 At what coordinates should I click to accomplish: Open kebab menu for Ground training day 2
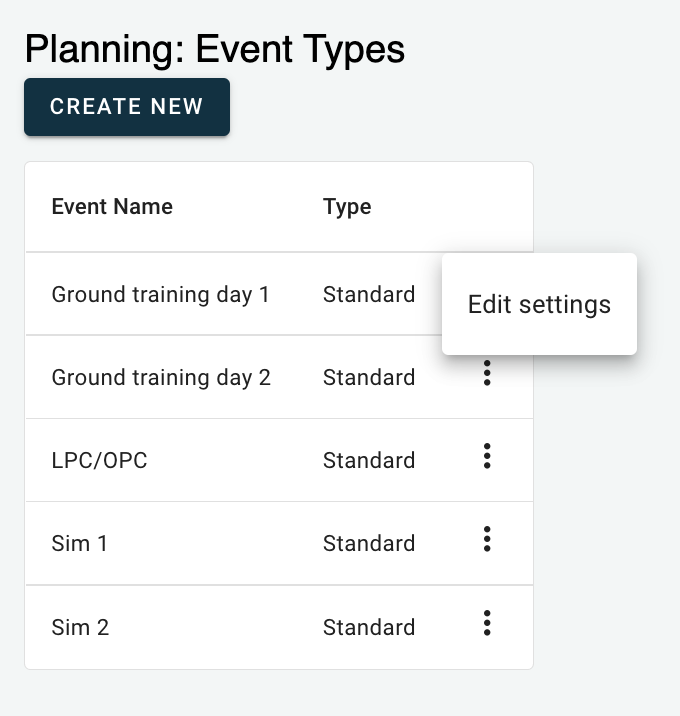coord(487,373)
